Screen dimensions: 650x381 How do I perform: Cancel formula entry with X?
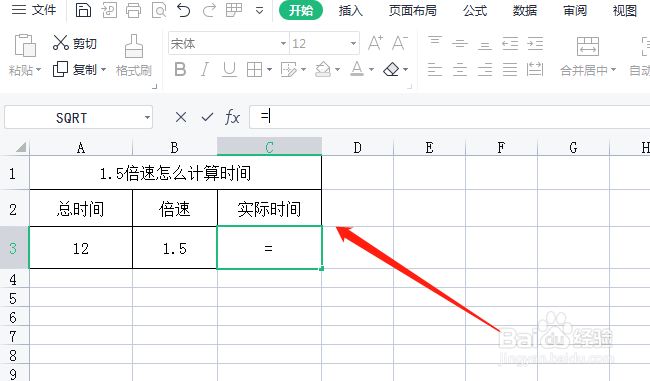click(x=181, y=117)
